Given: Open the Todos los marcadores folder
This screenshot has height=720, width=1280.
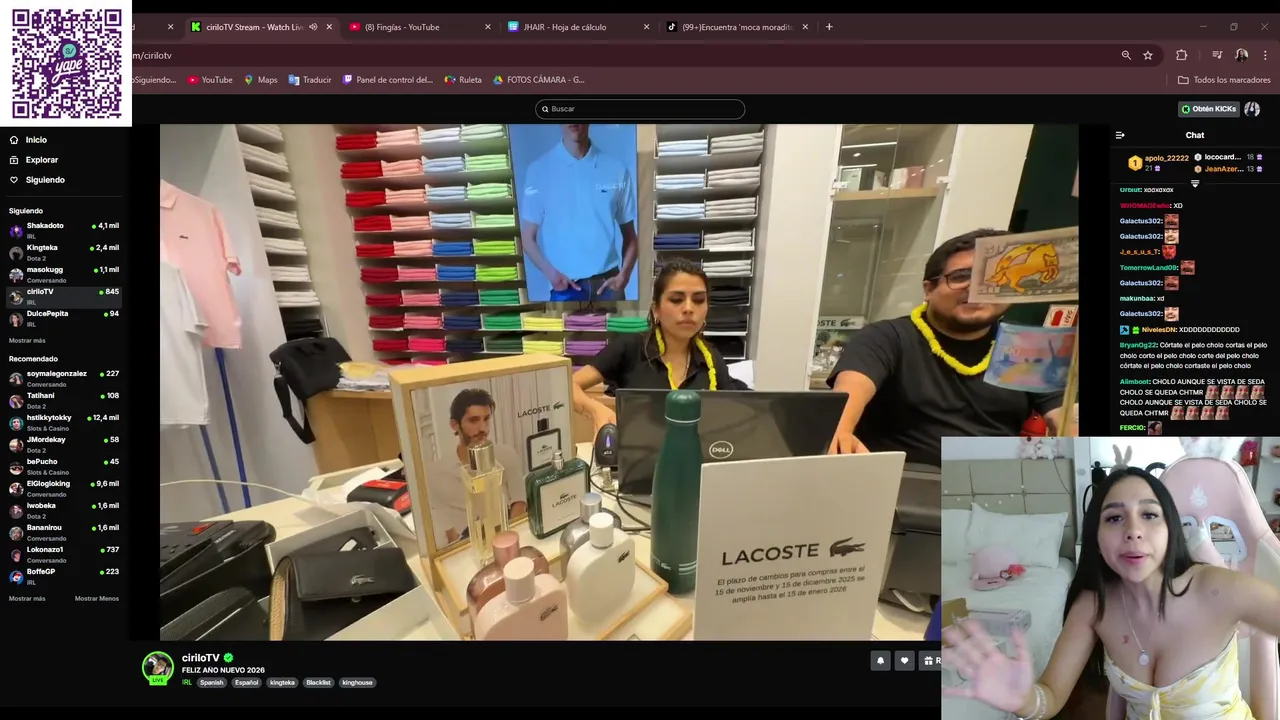Looking at the screenshot, I should pyautogui.click(x=1224, y=80).
